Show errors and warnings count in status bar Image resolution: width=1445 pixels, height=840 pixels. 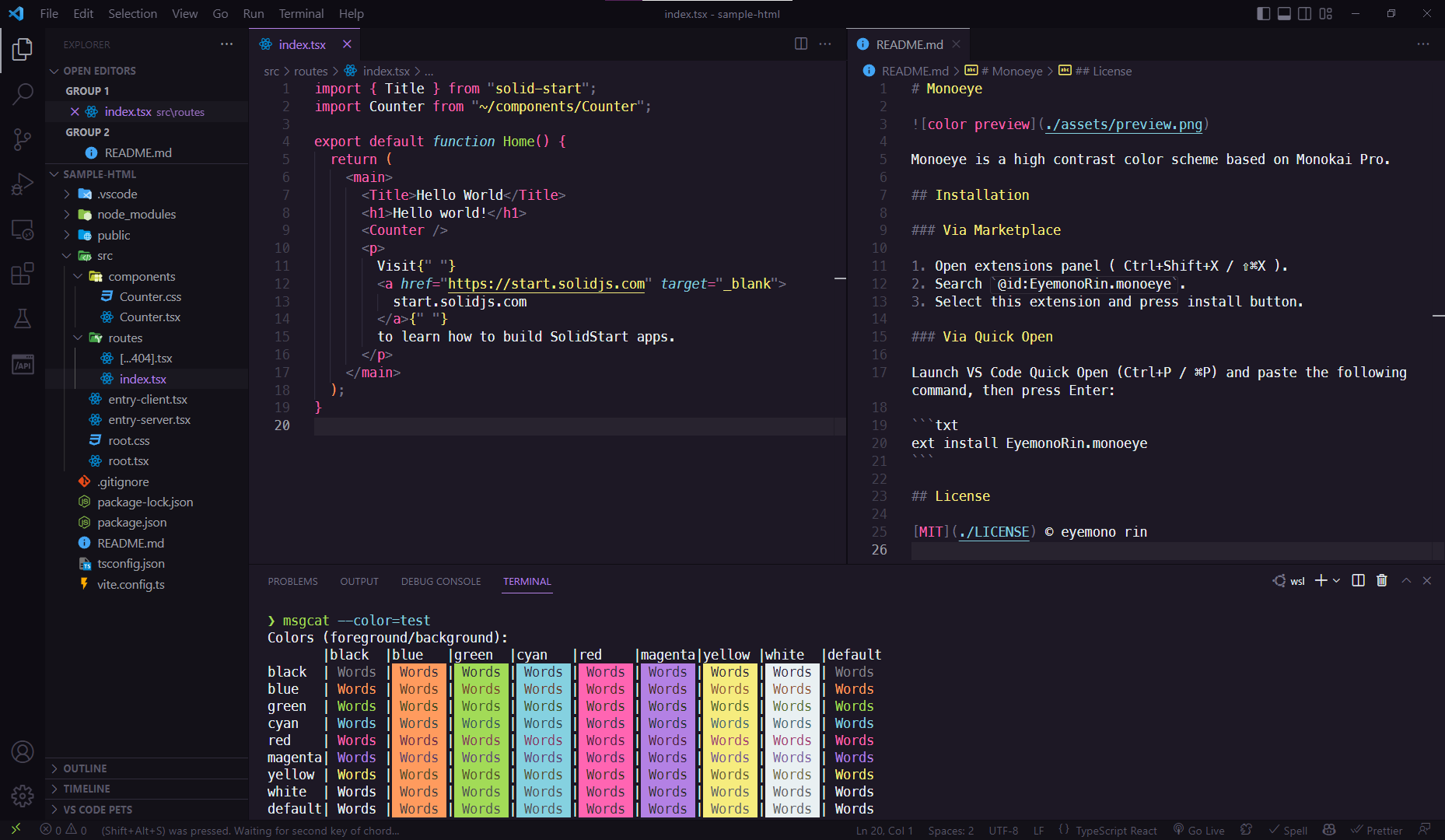click(x=63, y=830)
